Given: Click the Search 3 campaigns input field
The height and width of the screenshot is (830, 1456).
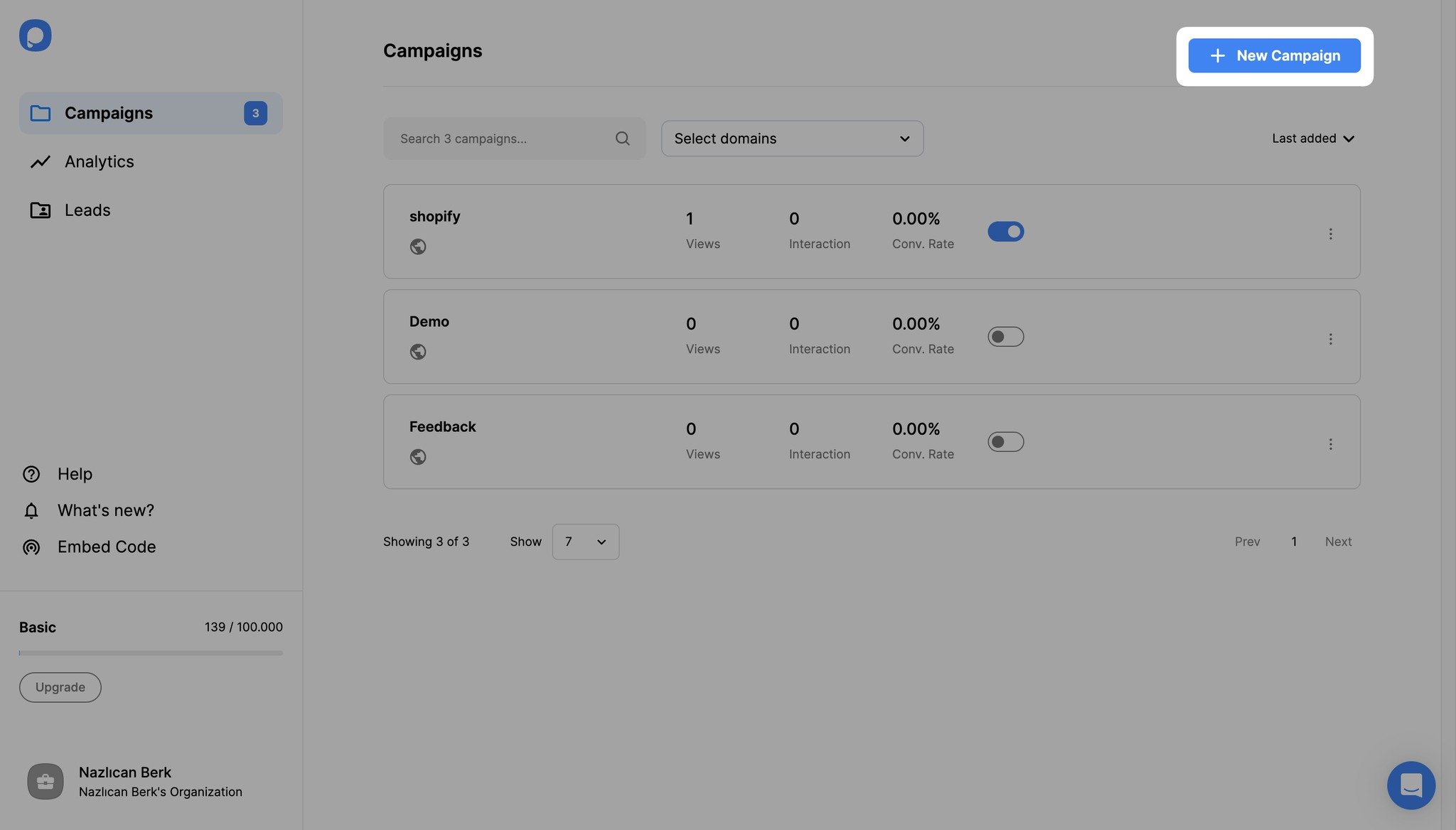Looking at the screenshot, I should [x=514, y=139].
